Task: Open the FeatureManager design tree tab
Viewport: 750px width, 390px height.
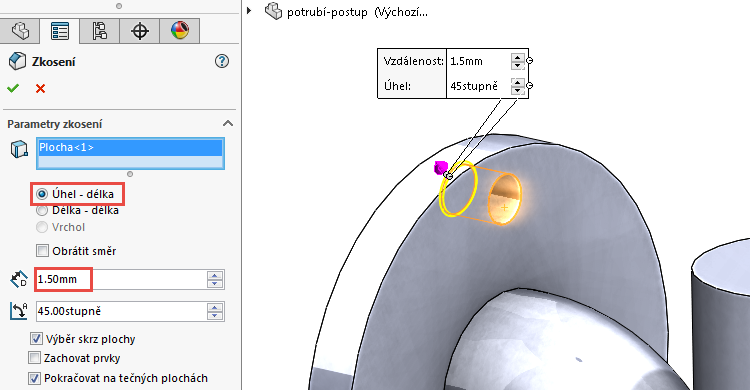Action: 20,31
